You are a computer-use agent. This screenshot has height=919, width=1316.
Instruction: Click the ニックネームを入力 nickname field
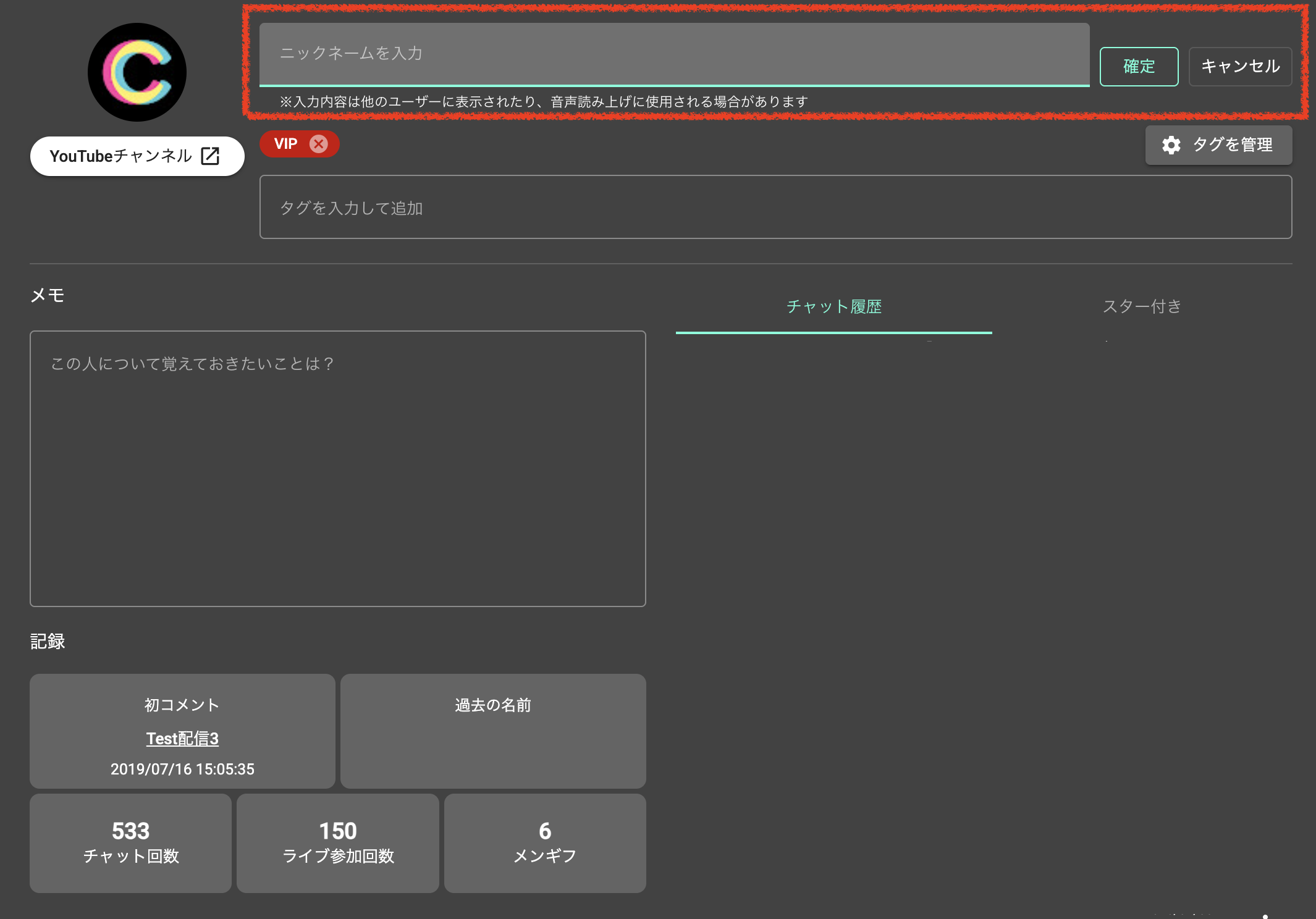(675, 54)
